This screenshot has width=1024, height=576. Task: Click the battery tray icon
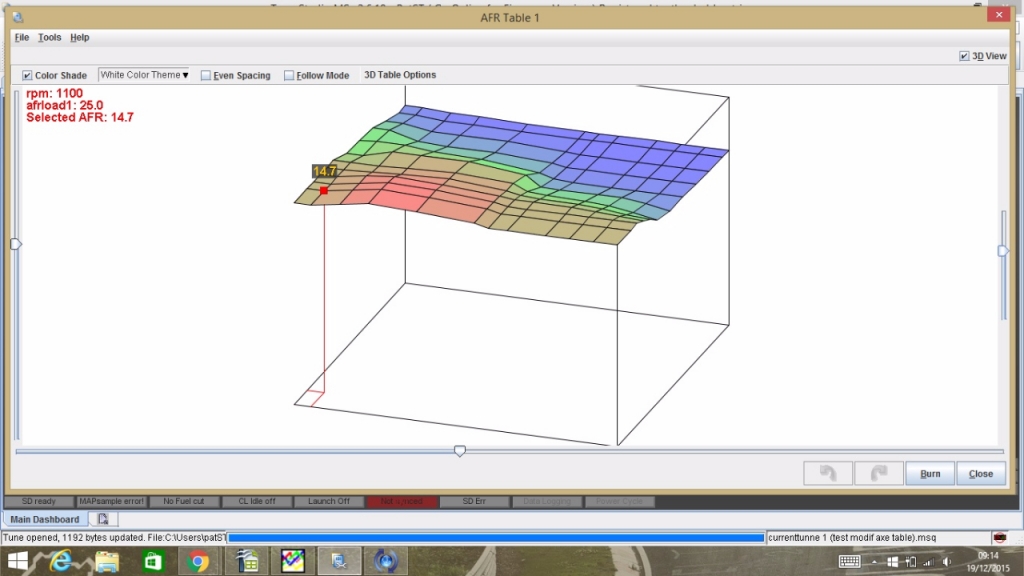[x=911, y=562]
